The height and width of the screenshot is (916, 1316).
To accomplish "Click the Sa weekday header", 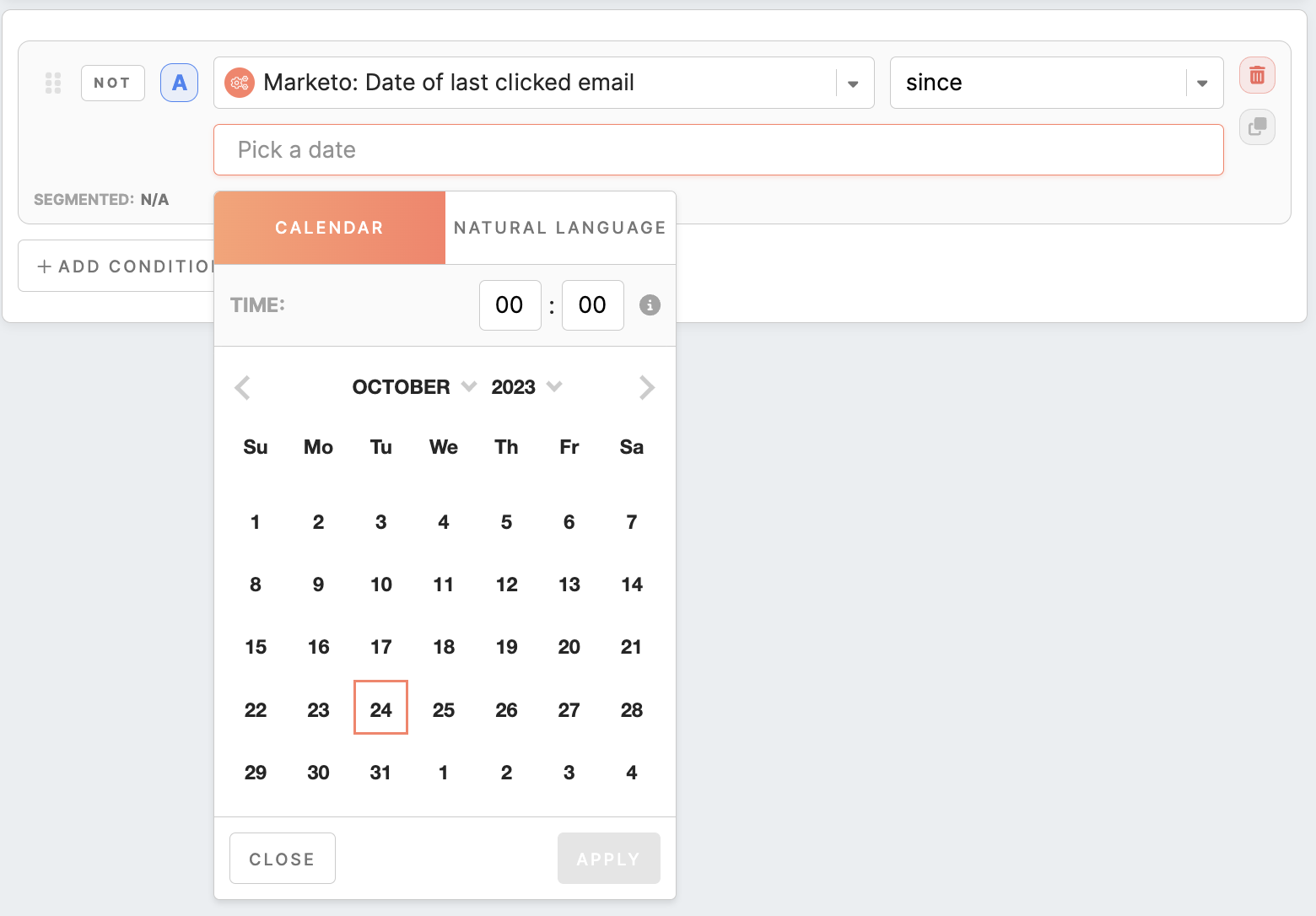I will tap(632, 447).
